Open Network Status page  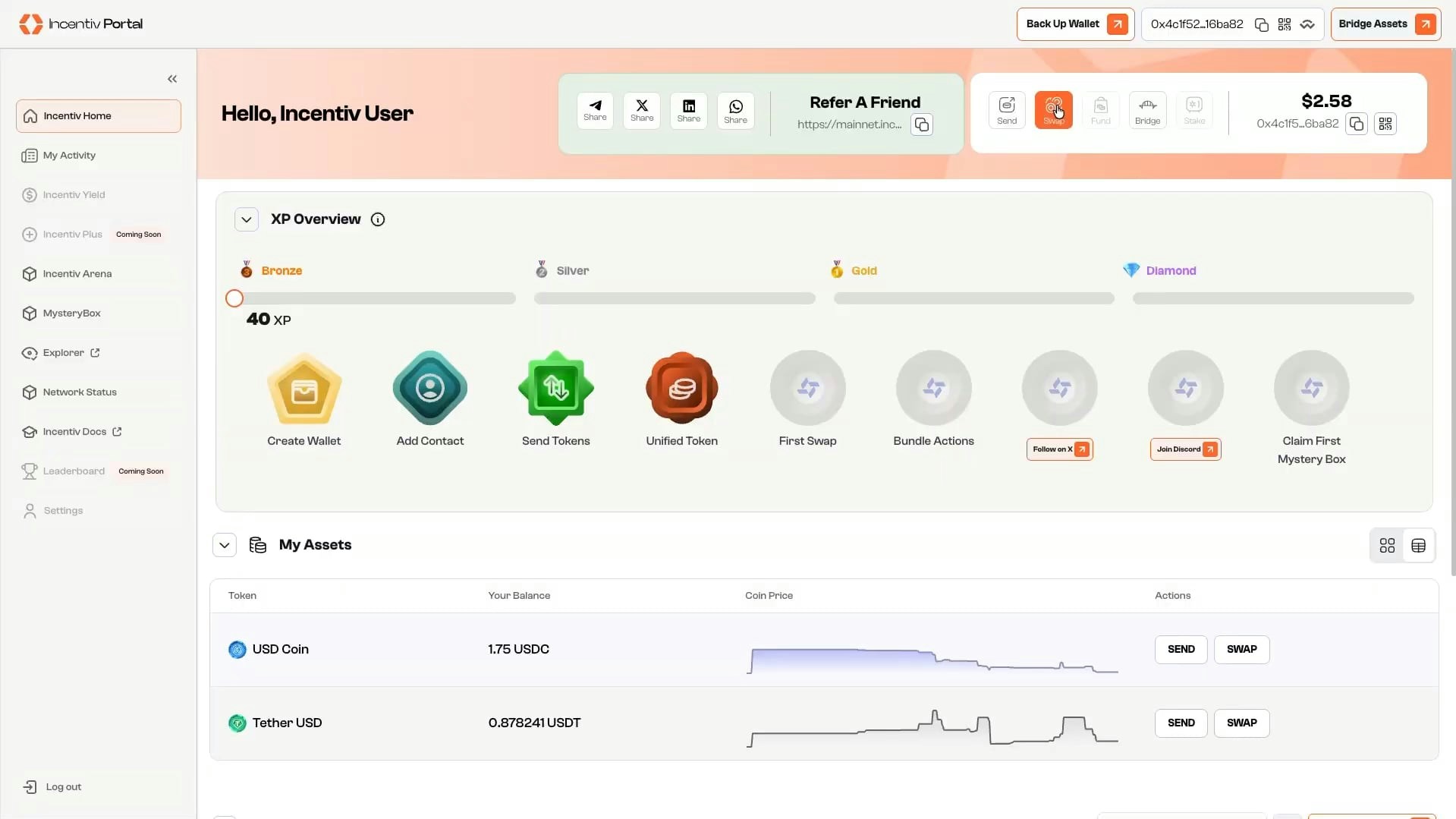point(99,392)
